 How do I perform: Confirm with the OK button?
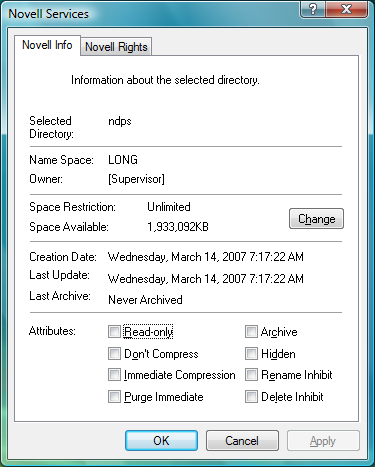[161, 441]
